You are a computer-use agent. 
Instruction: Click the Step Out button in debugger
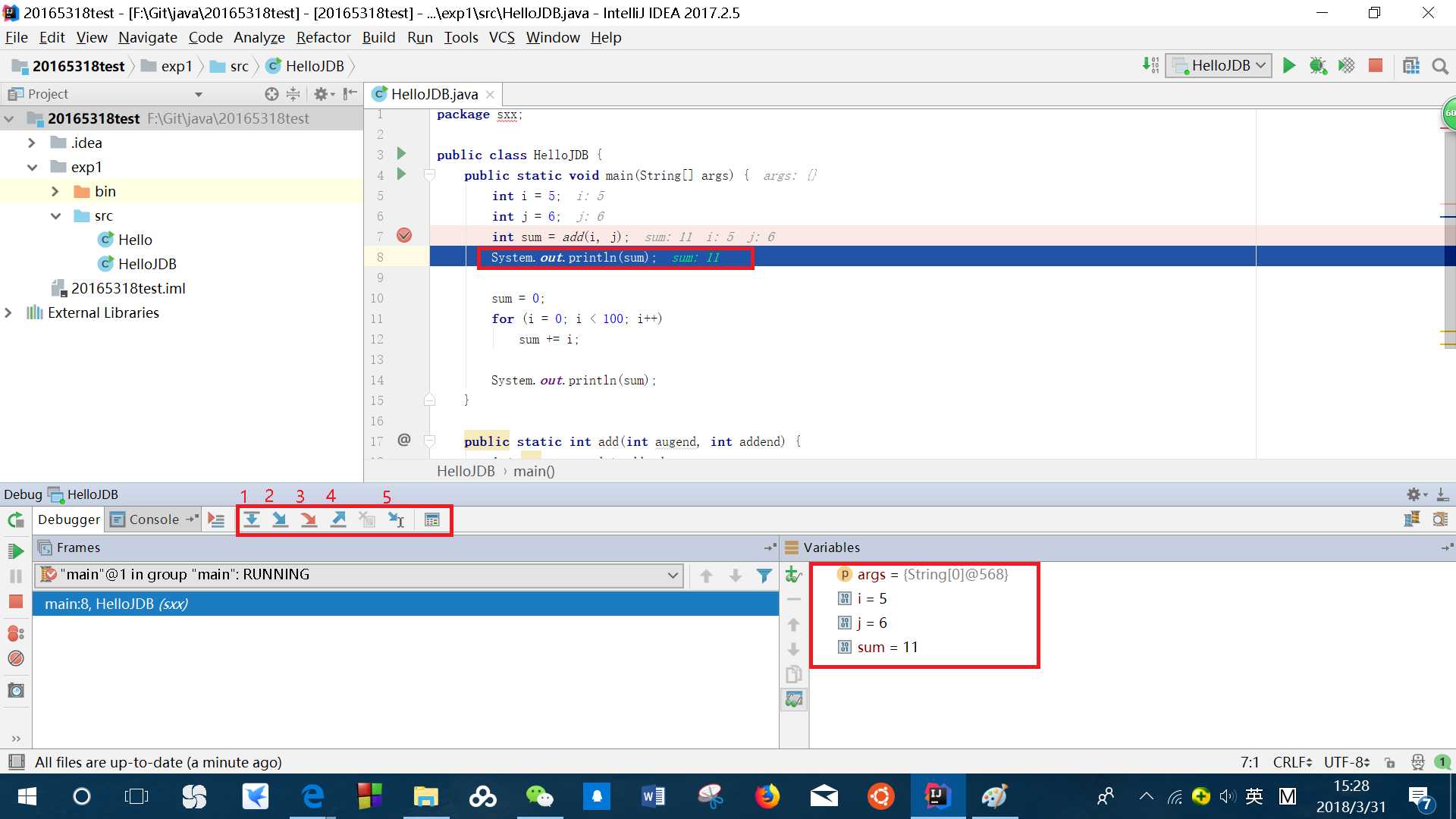point(339,519)
